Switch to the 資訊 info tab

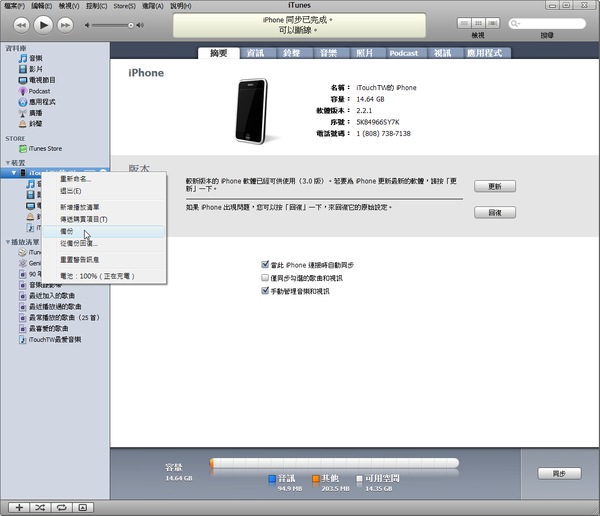(x=256, y=53)
